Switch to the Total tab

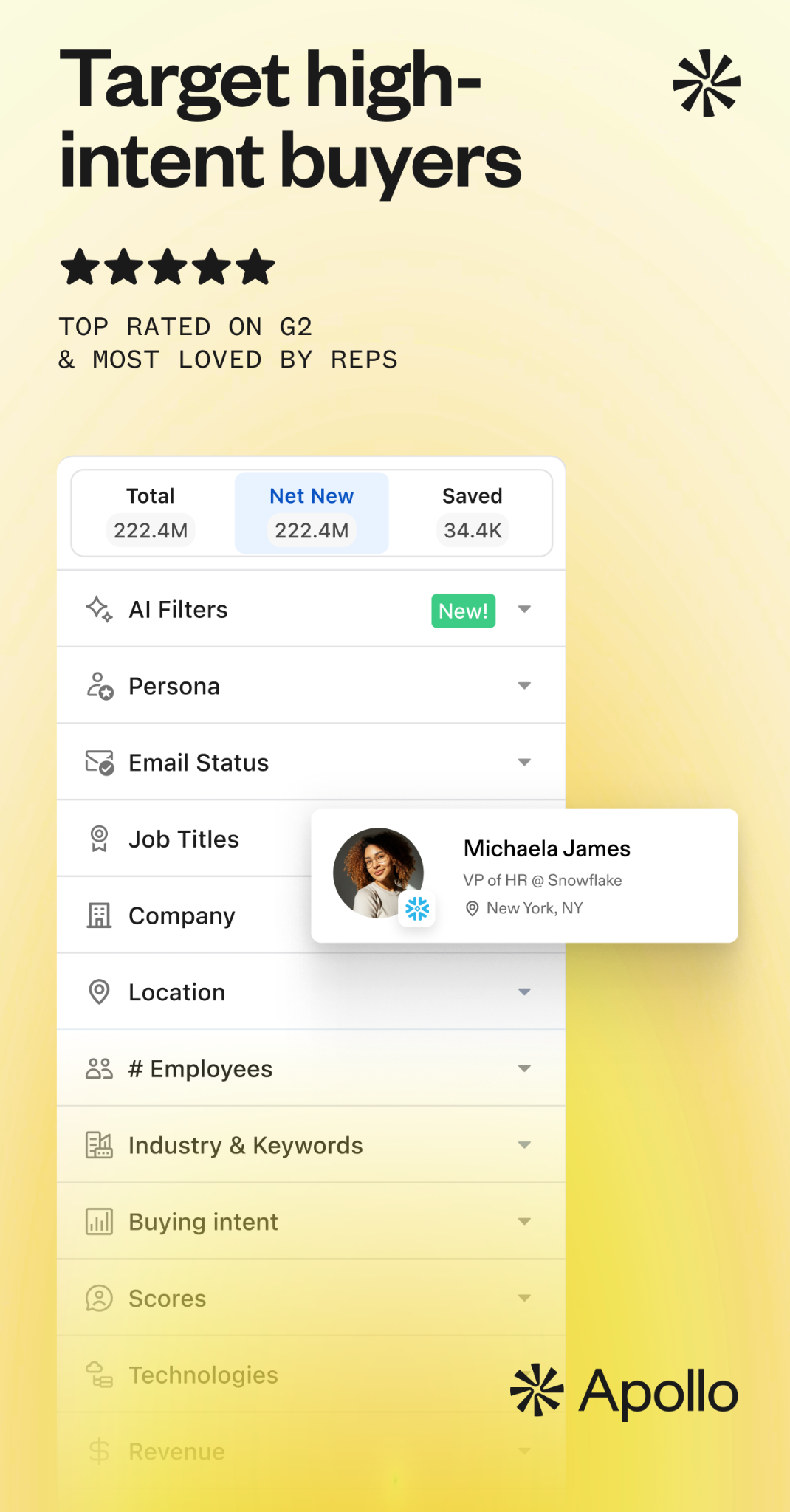point(151,513)
